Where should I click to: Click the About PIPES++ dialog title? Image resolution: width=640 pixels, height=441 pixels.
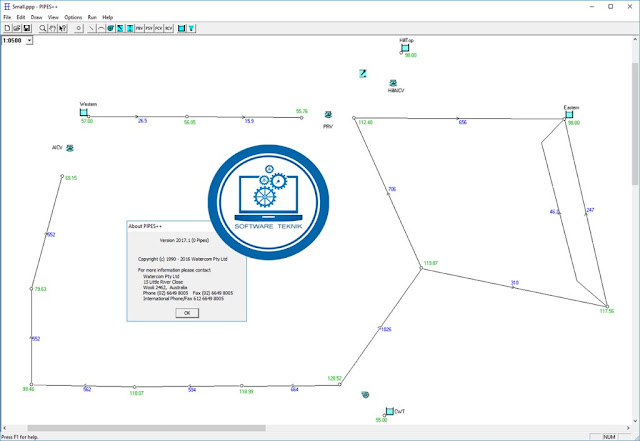145,226
